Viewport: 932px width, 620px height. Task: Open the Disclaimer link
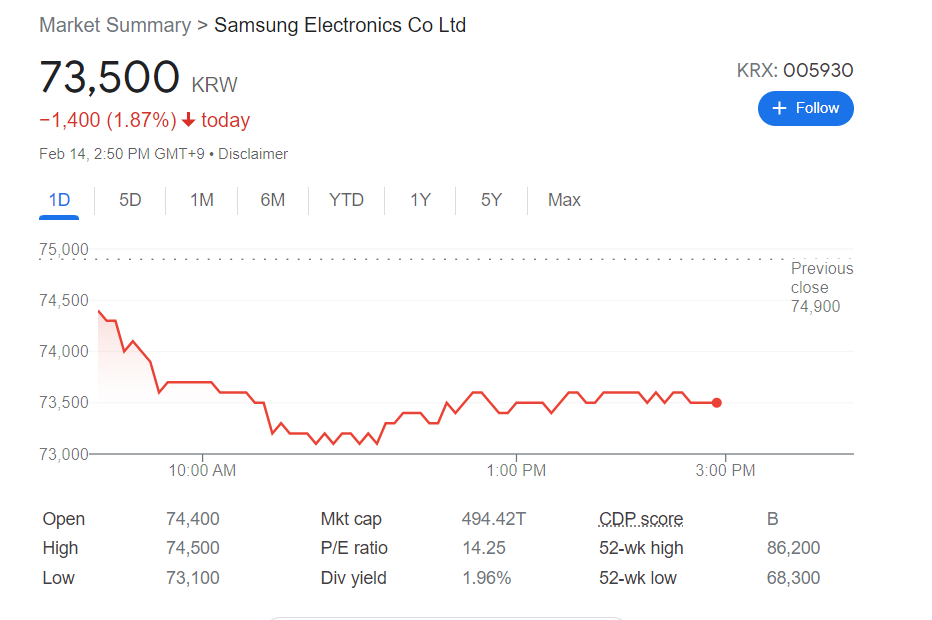(253, 154)
